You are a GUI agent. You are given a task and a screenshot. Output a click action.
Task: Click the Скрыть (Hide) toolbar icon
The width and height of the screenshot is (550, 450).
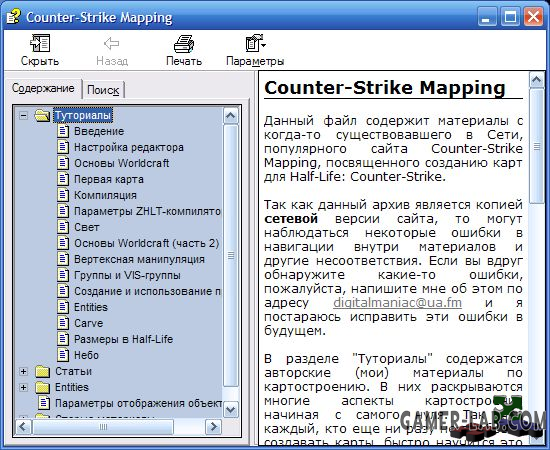[40, 43]
